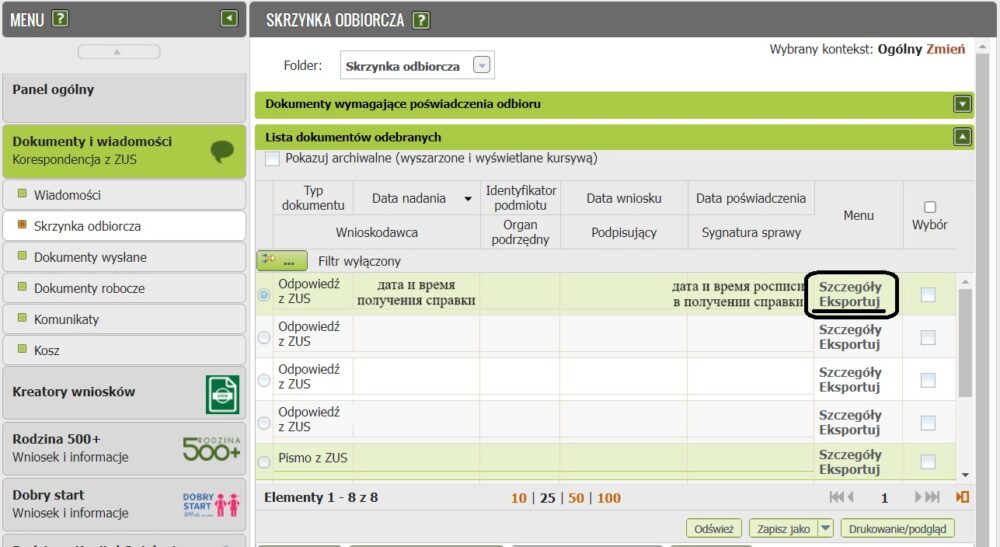Image resolution: width=1000 pixels, height=547 pixels.
Task: Show 50 elements per page
Action: tap(578, 498)
